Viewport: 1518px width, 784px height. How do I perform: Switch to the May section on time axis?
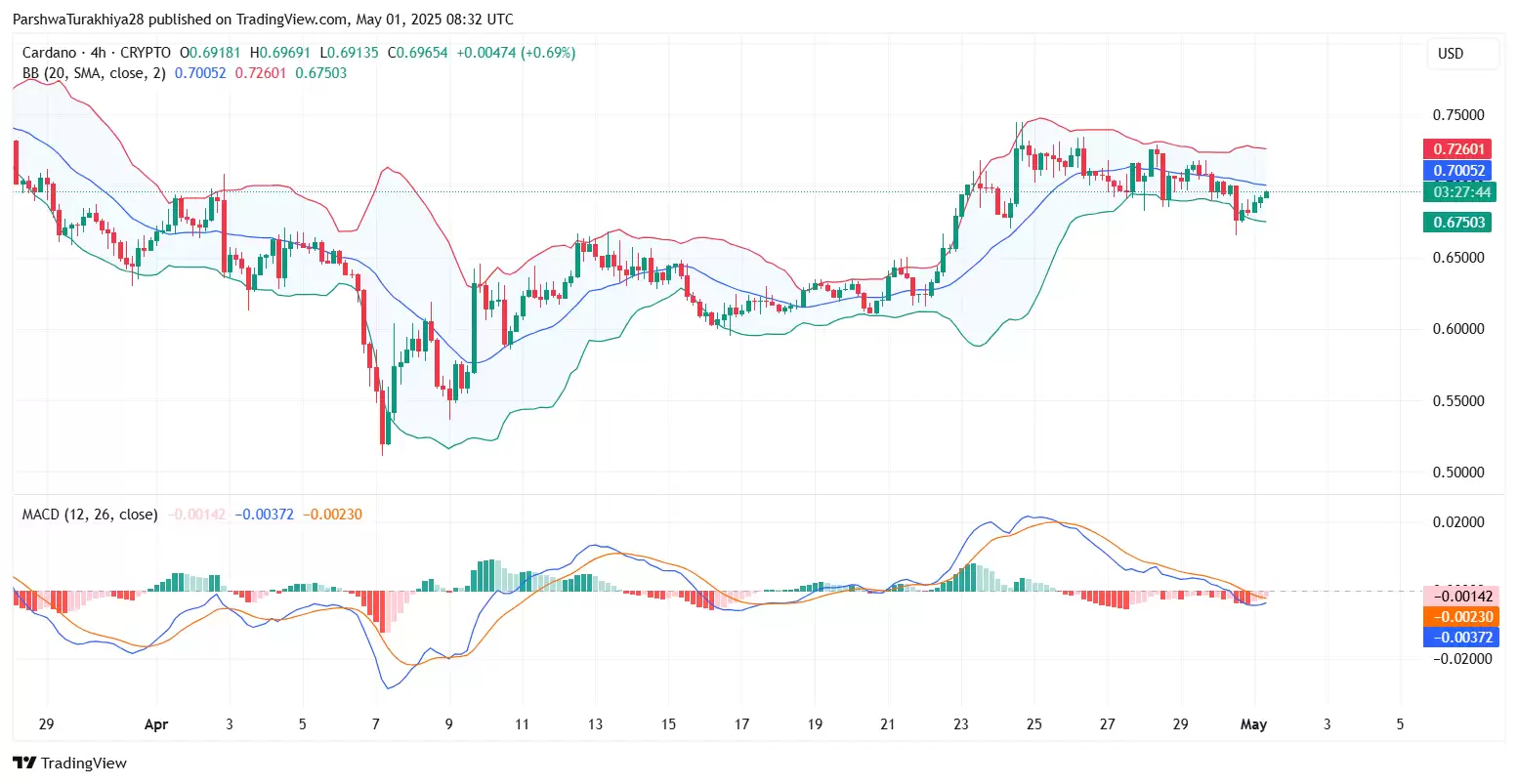[x=1254, y=724]
